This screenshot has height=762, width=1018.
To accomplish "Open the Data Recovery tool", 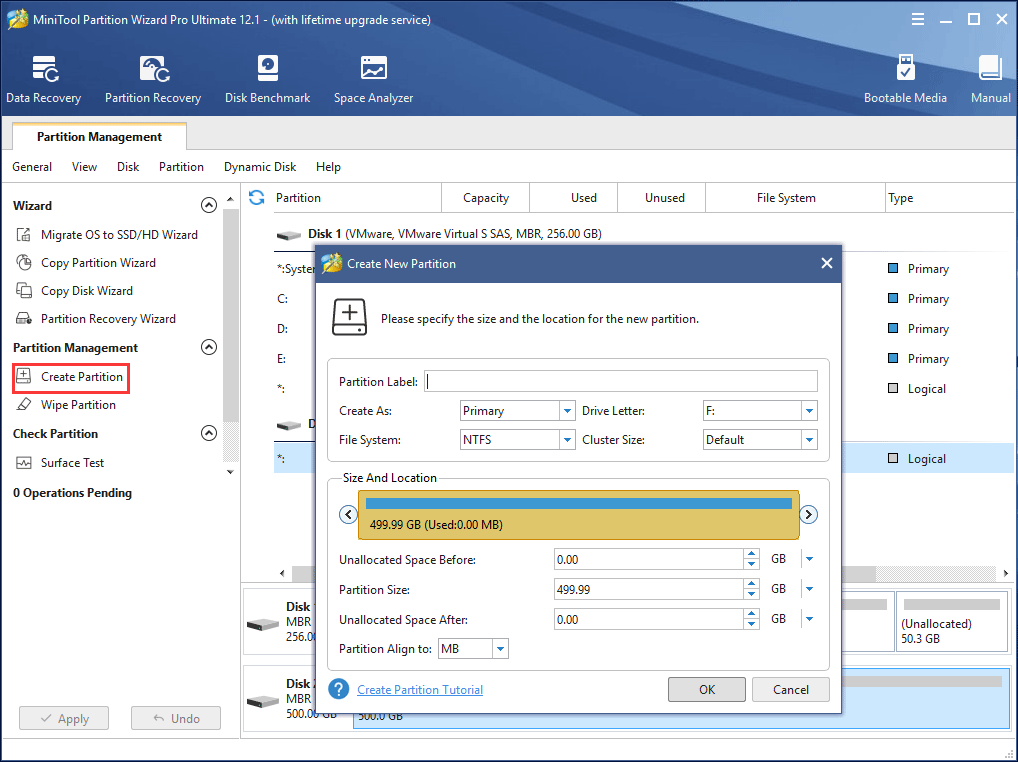I will point(43,79).
